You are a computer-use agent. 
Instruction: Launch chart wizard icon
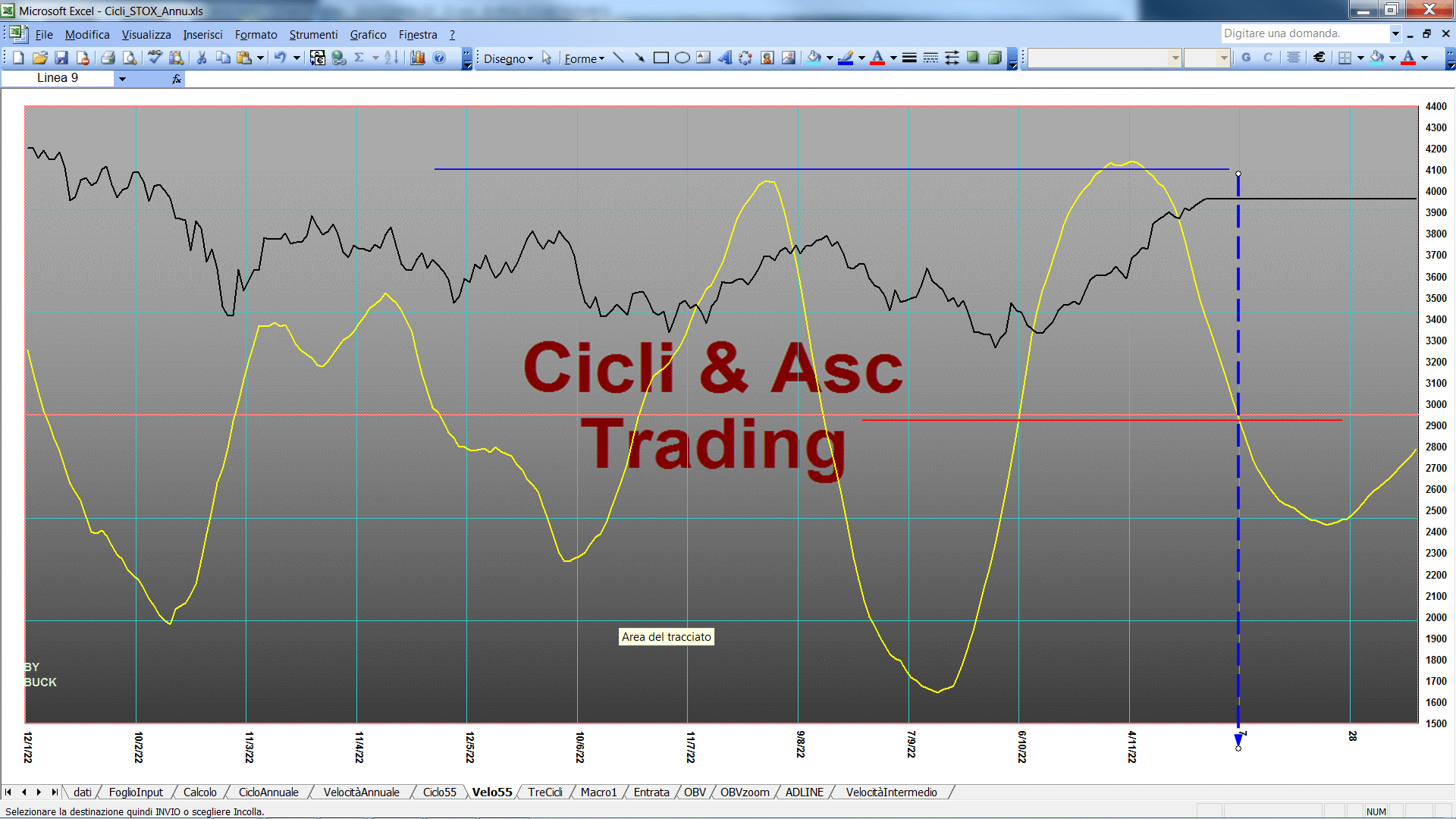click(418, 58)
